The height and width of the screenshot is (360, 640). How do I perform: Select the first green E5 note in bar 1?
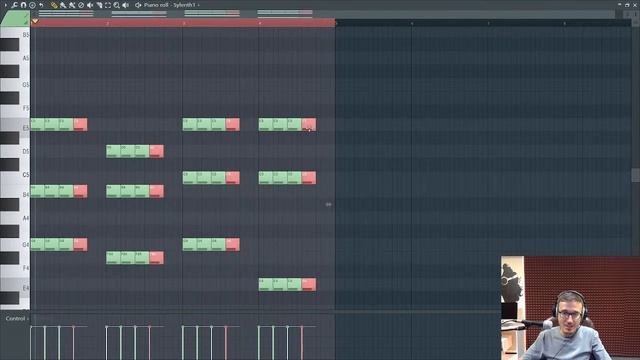click(x=38, y=124)
